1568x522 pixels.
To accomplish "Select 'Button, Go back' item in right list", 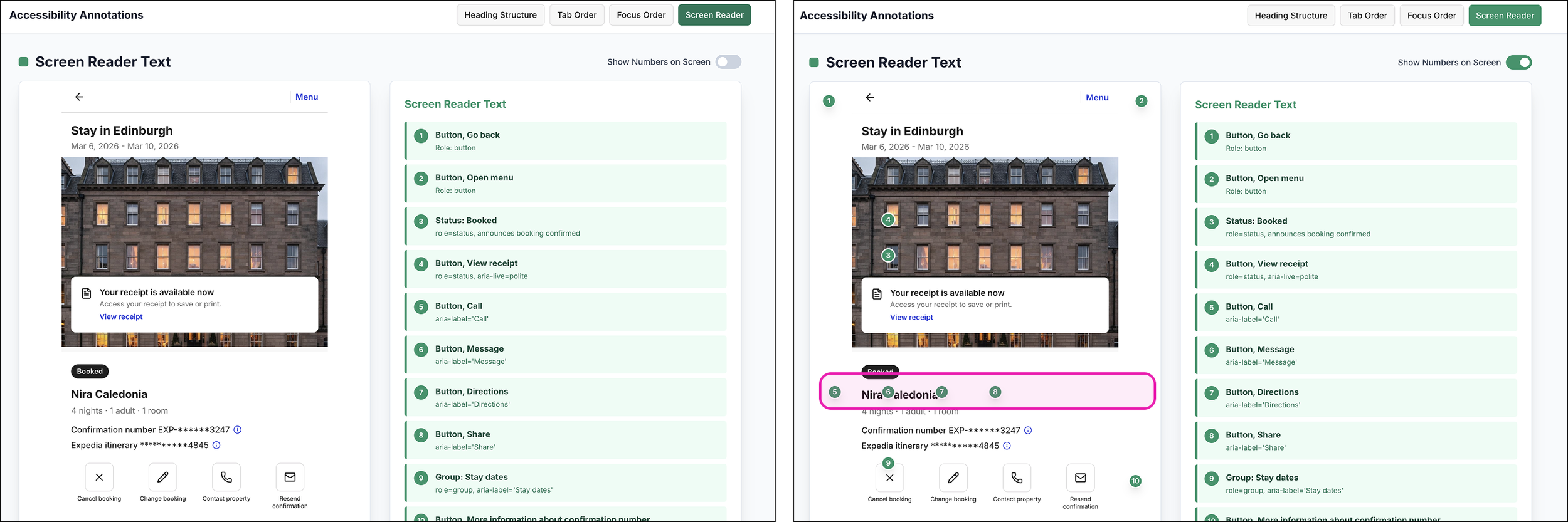I will point(1356,142).
